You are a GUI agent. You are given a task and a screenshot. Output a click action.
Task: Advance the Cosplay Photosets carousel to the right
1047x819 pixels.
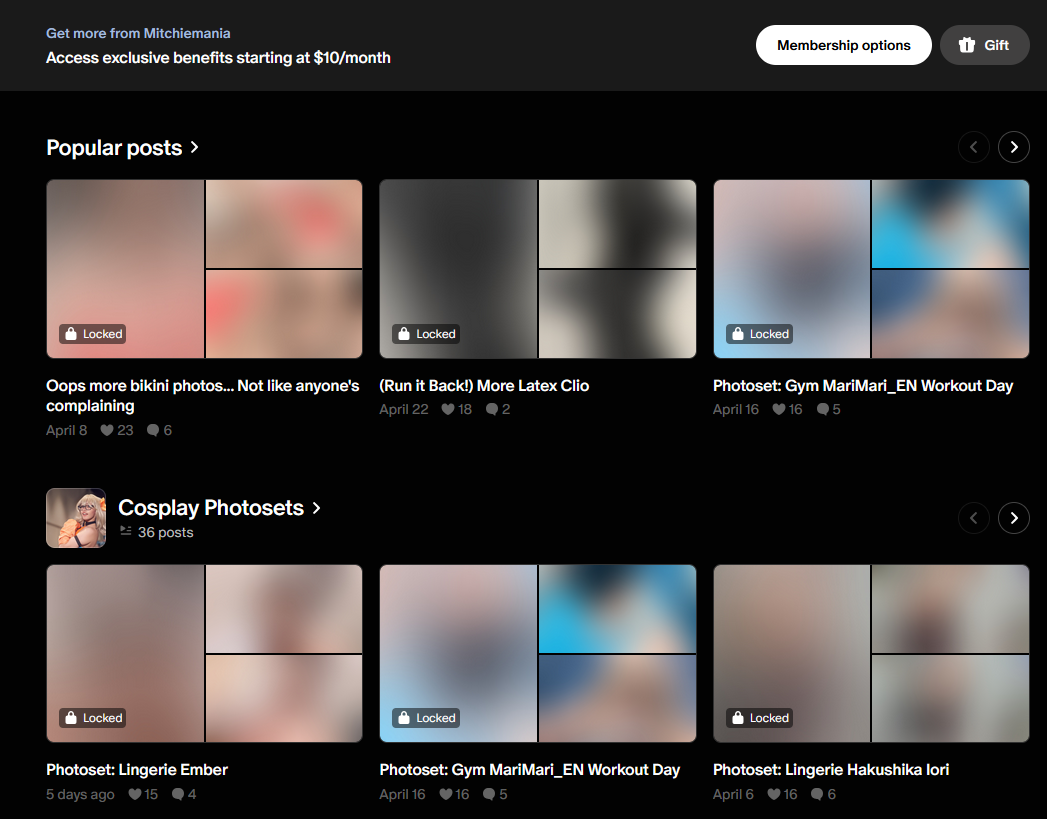(x=1014, y=518)
